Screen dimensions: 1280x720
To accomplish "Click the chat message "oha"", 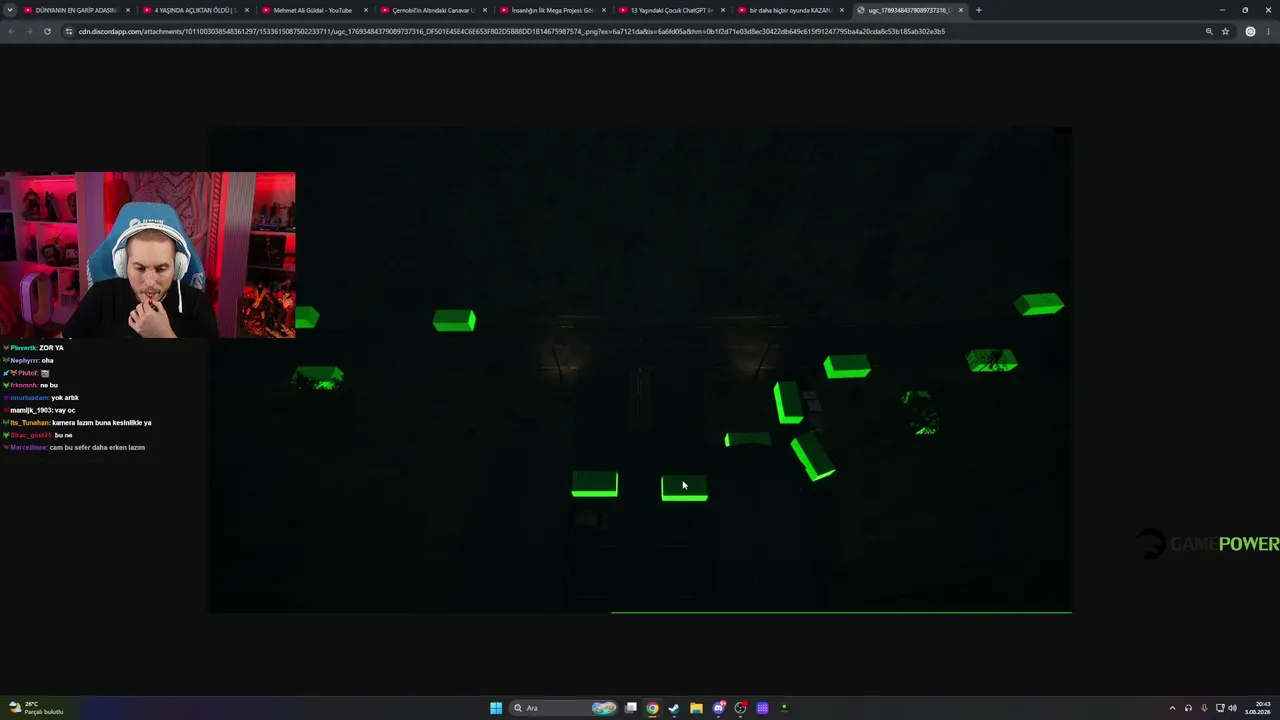I will [47, 360].
